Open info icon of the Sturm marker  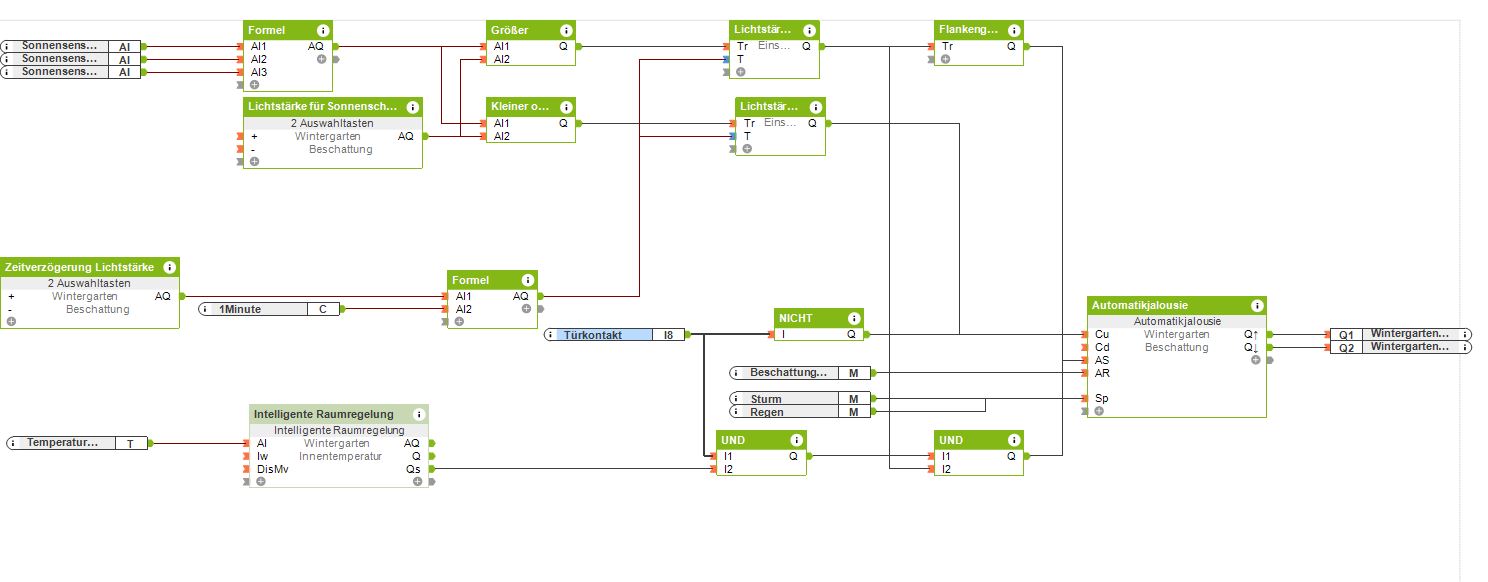[x=737, y=399]
